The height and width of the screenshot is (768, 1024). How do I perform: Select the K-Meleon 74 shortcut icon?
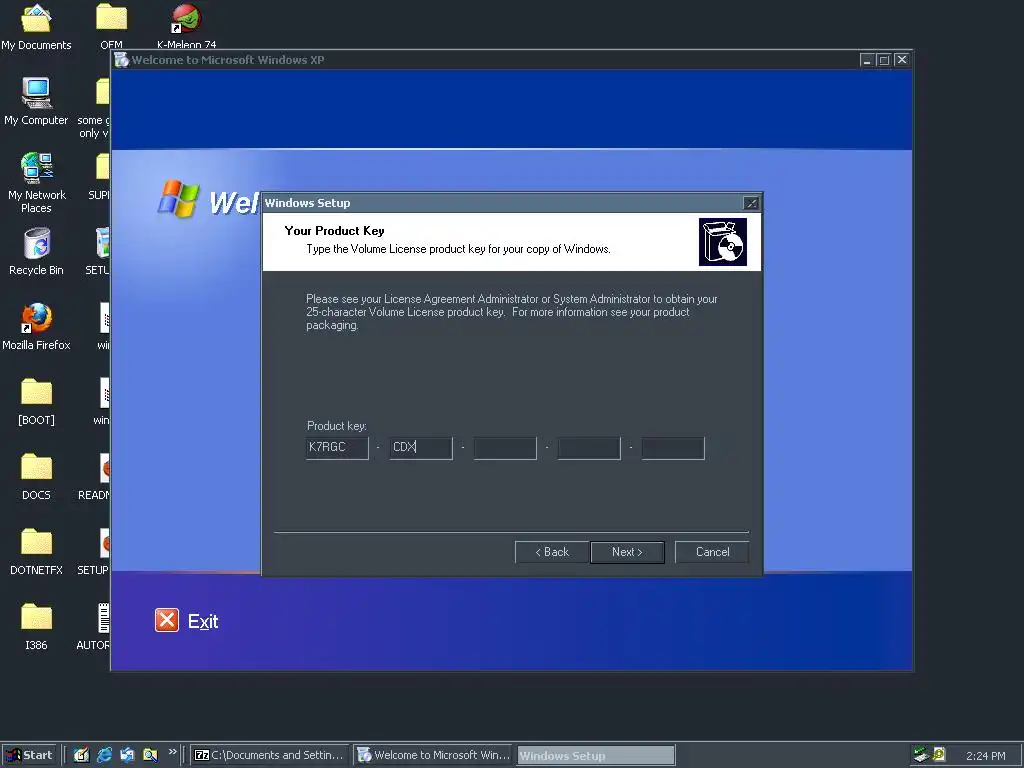186,27
